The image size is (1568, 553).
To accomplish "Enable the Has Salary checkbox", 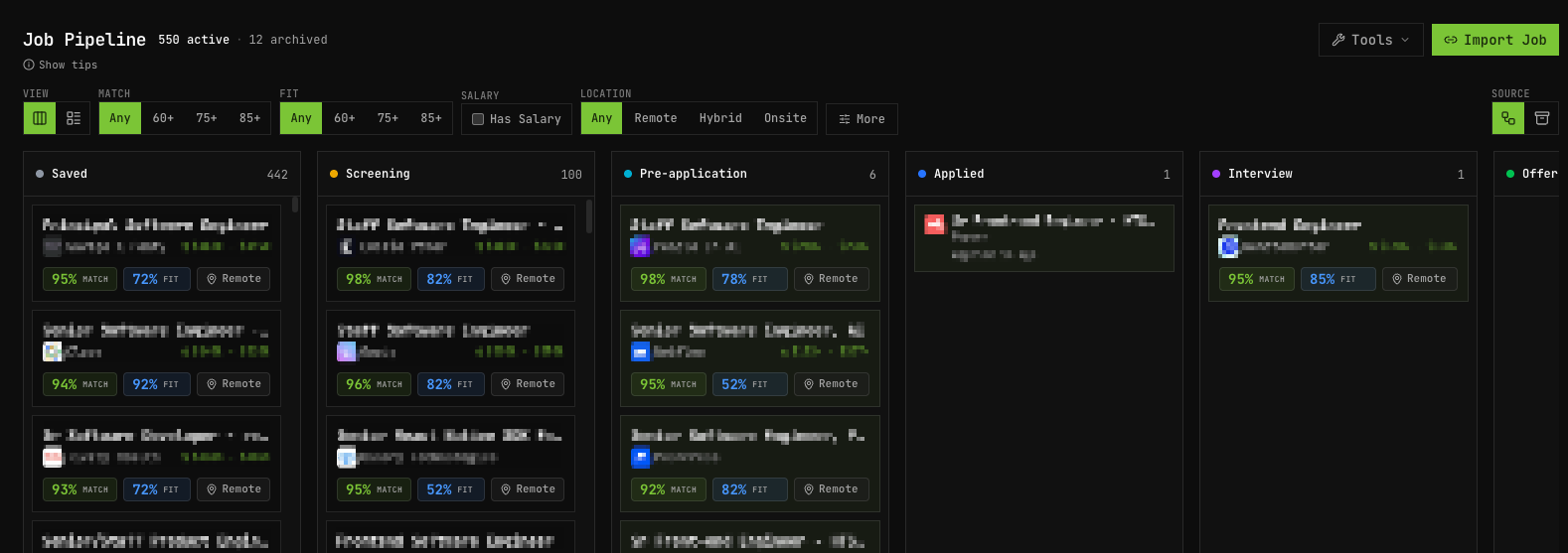I will pyautogui.click(x=478, y=119).
